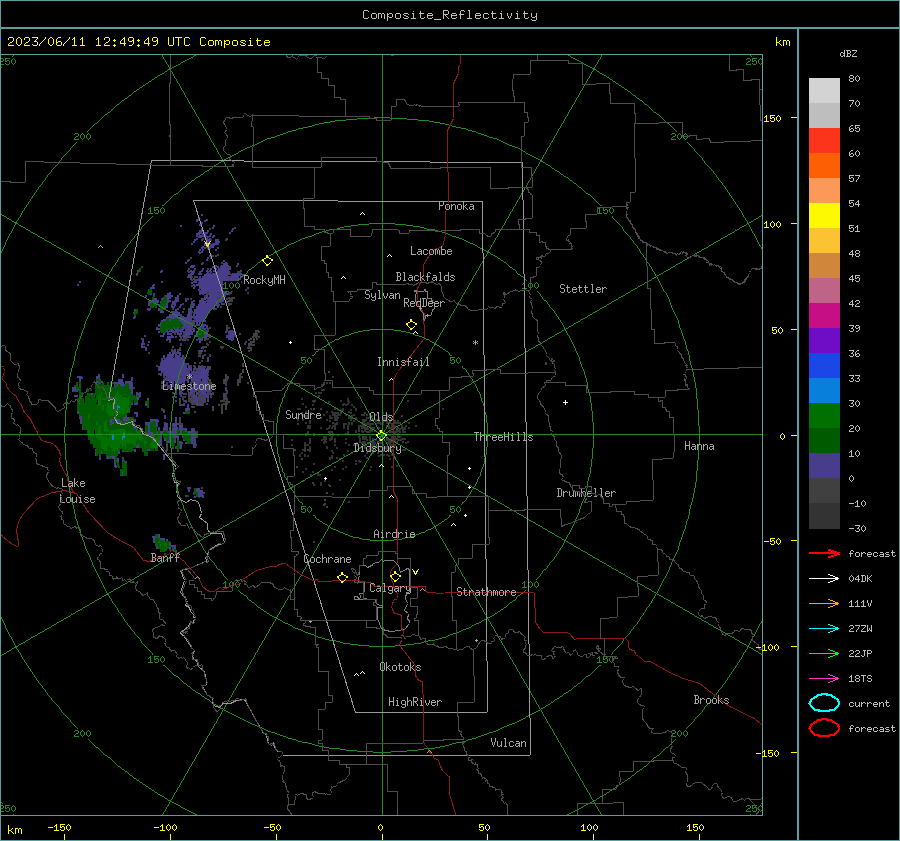Click the cyan 27ZW arrow in legend
Image resolution: width=900 pixels, height=841 pixels.
click(824, 628)
